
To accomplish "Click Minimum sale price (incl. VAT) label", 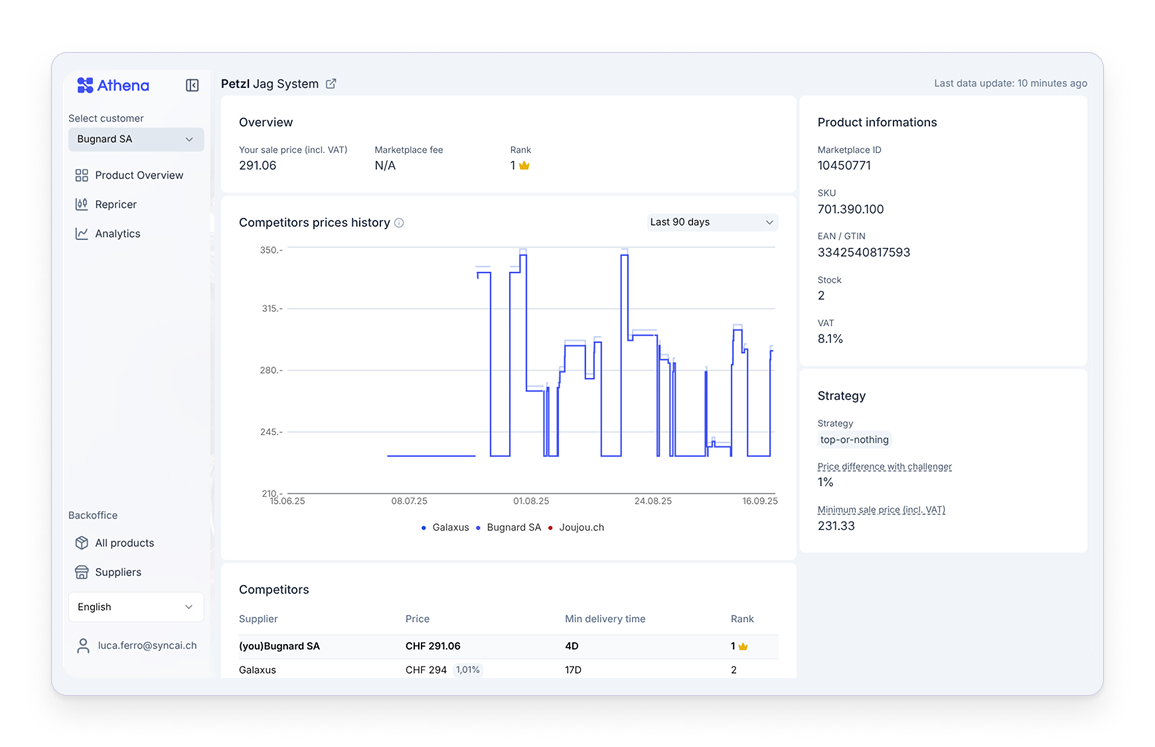I will (881, 510).
